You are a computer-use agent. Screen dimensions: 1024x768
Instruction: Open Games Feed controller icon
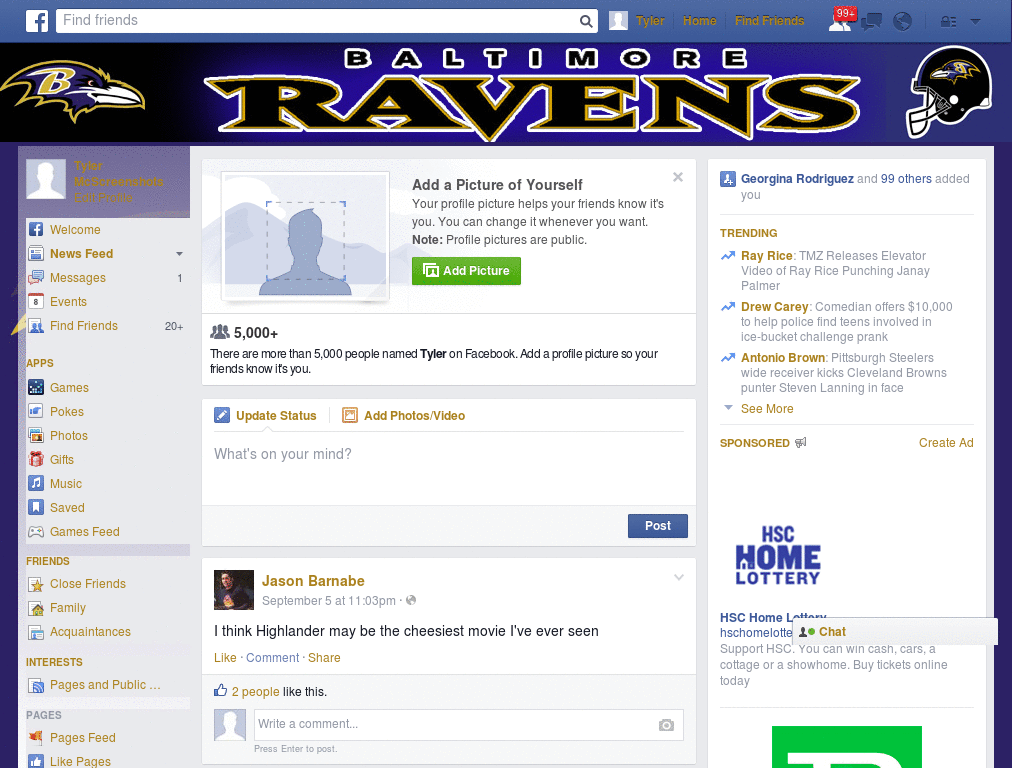point(36,532)
